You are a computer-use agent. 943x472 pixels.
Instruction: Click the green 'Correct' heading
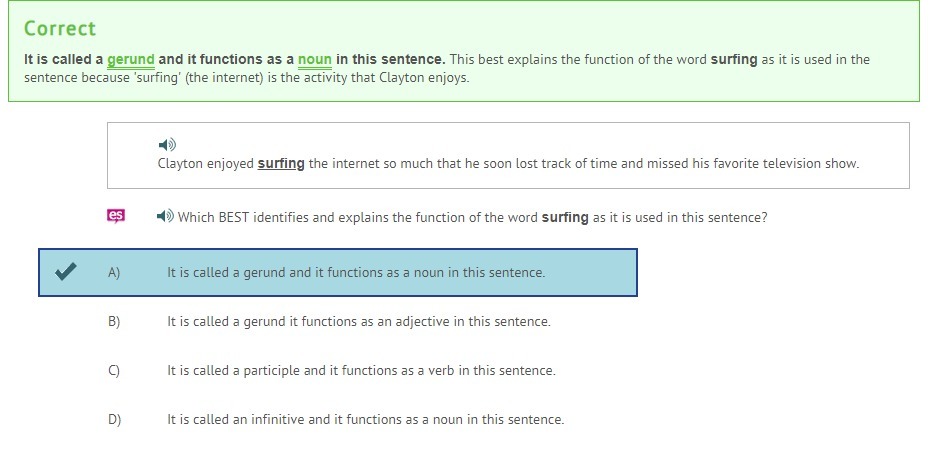coord(60,28)
